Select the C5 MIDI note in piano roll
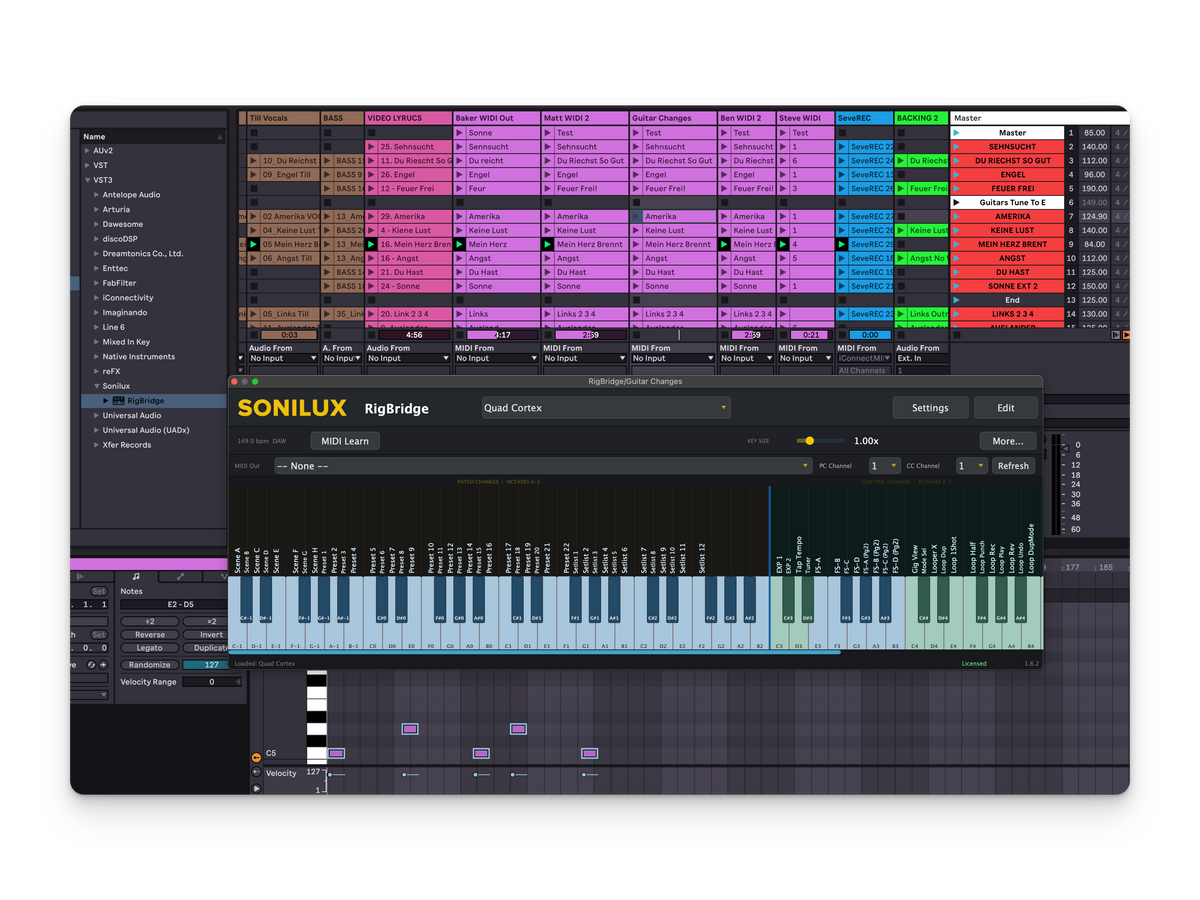The image size is (1200, 900). [336, 754]
